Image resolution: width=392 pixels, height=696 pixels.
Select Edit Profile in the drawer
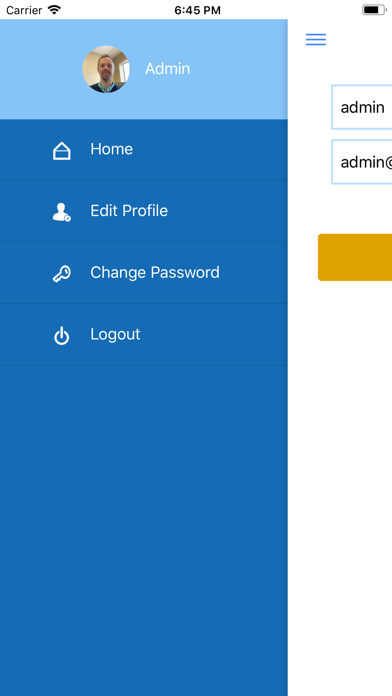tap(144, 211)
